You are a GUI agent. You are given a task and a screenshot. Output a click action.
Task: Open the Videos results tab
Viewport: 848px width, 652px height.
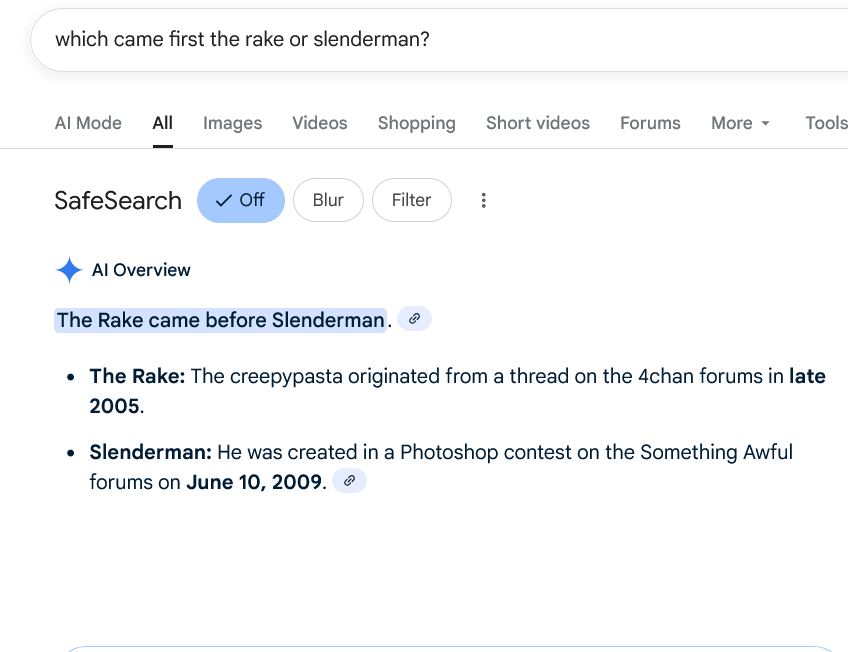(320, 123)
